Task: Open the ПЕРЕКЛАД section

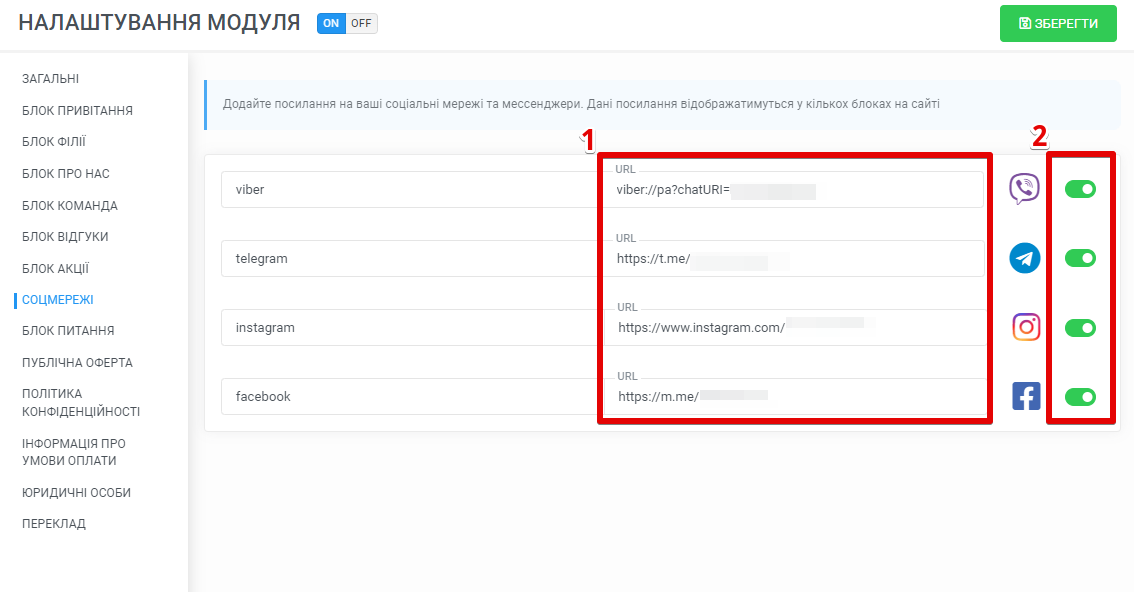Action: (54, 524)
